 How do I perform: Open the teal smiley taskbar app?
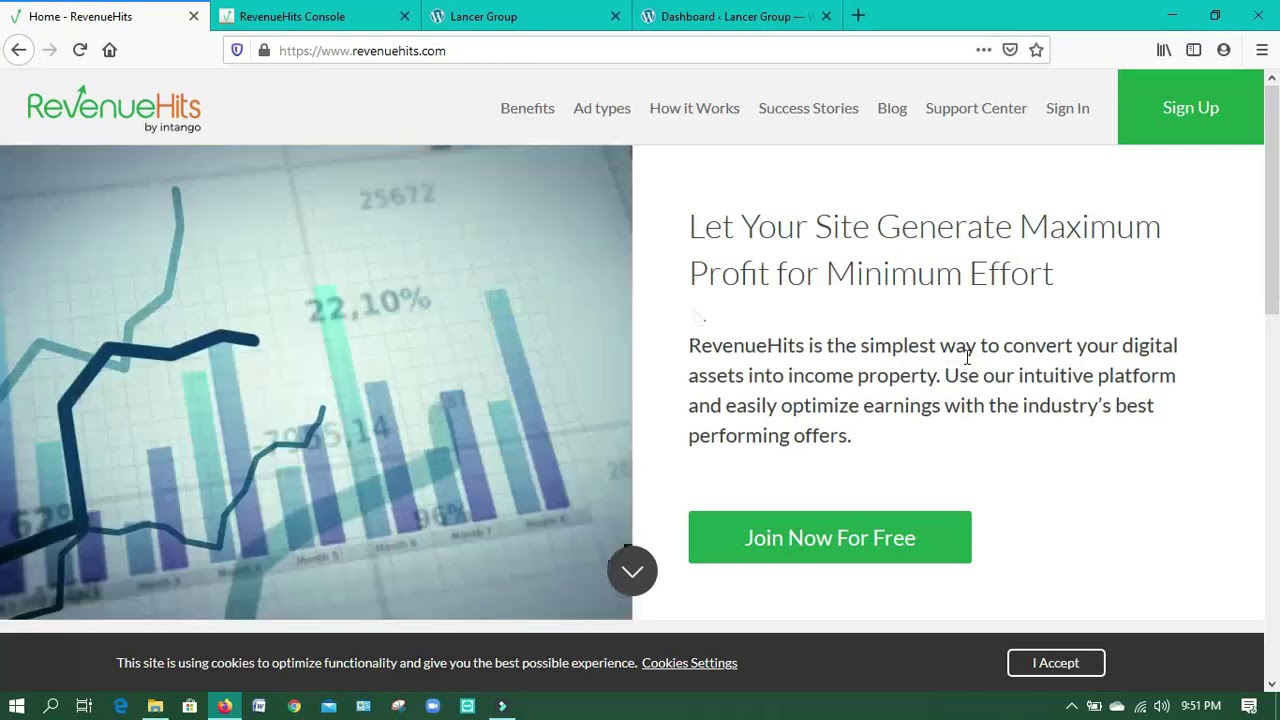coord(467,706)
